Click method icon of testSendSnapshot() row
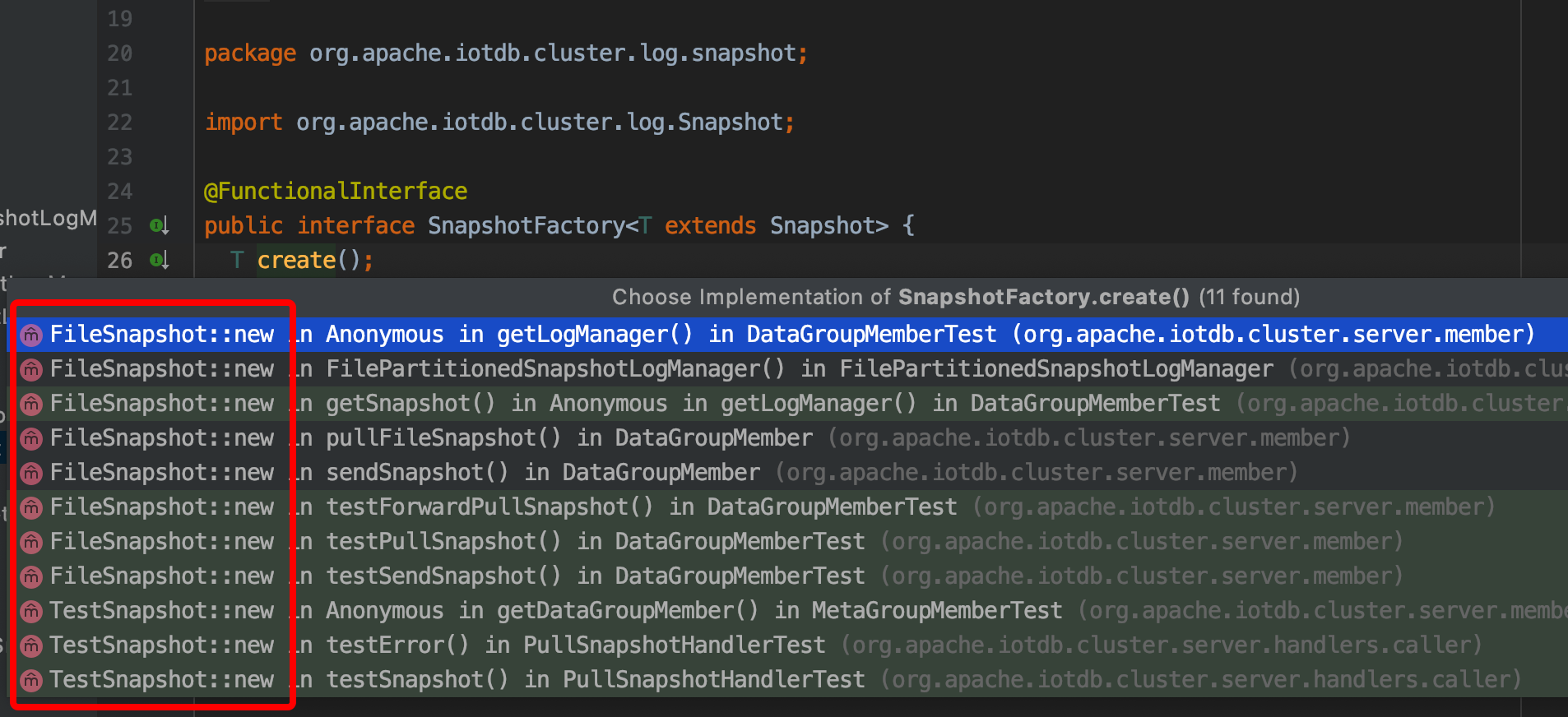The width and height of the screenshot is (1568, 717). tap(31, 576)
